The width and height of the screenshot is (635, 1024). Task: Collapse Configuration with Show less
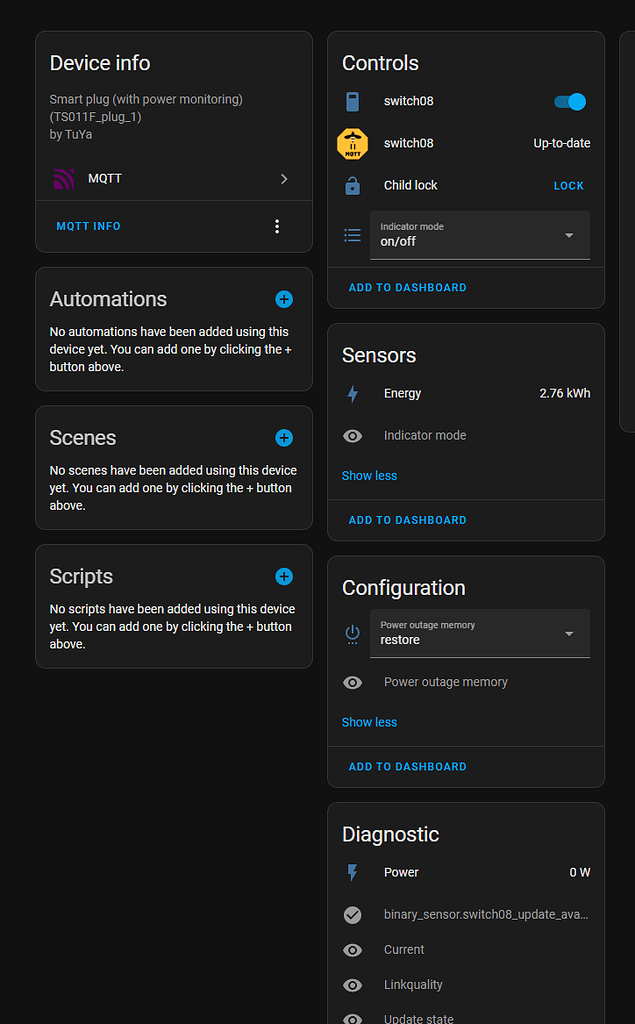pyautogui.click(x=369, y=722)
